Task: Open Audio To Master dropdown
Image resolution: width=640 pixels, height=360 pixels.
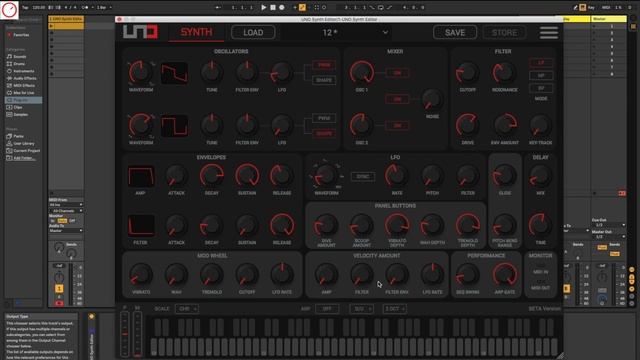Action: (66, 231)
